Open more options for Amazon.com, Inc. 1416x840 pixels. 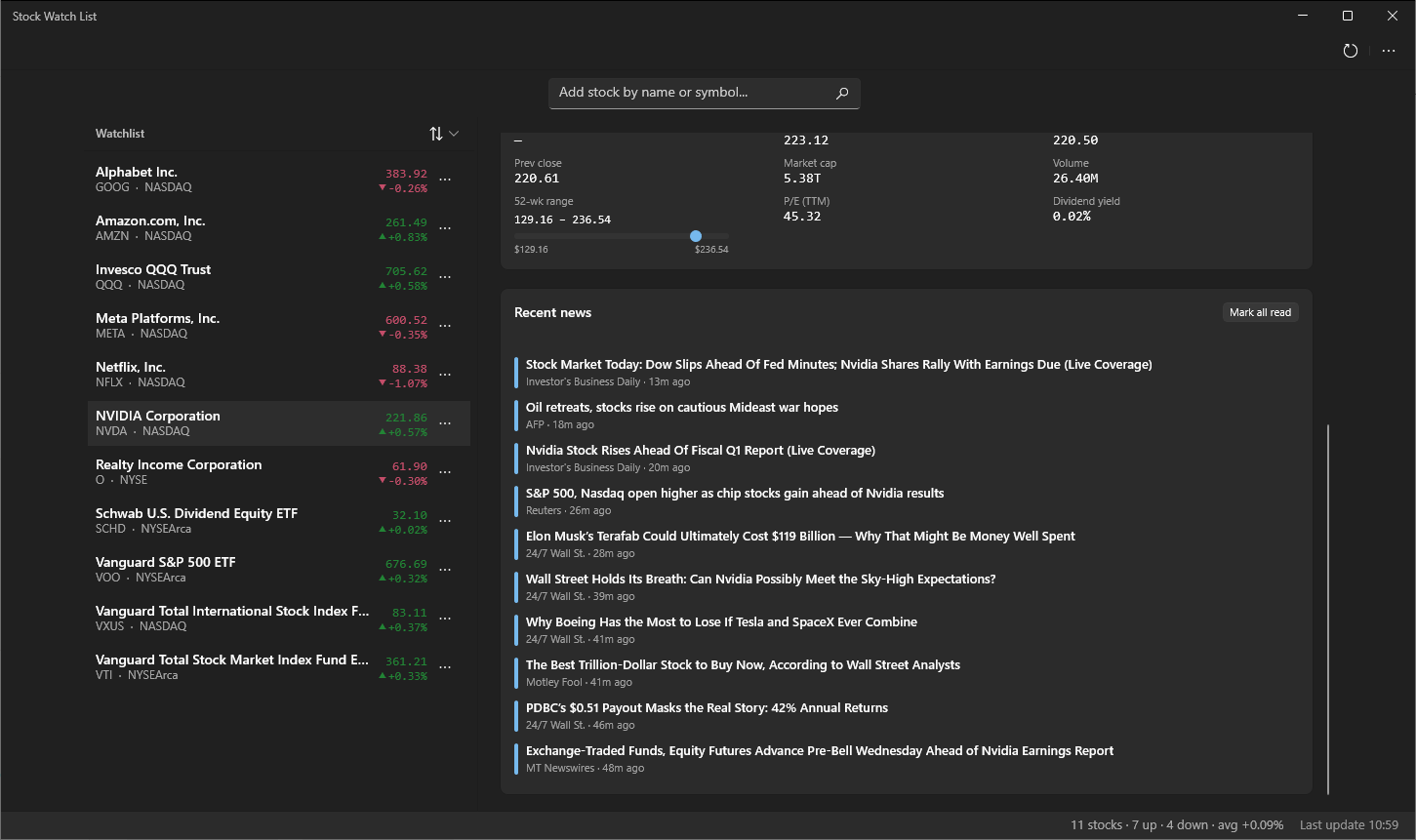(445, 228)
